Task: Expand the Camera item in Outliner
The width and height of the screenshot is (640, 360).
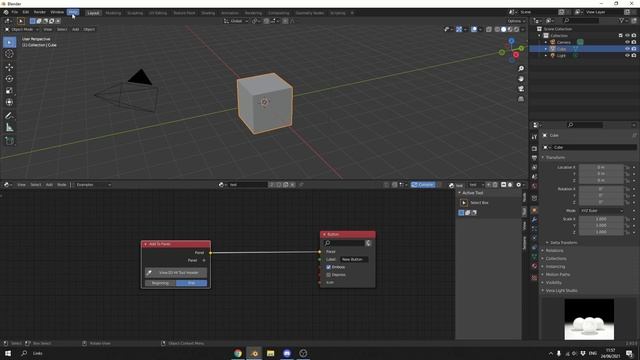Action: [546, 42]
